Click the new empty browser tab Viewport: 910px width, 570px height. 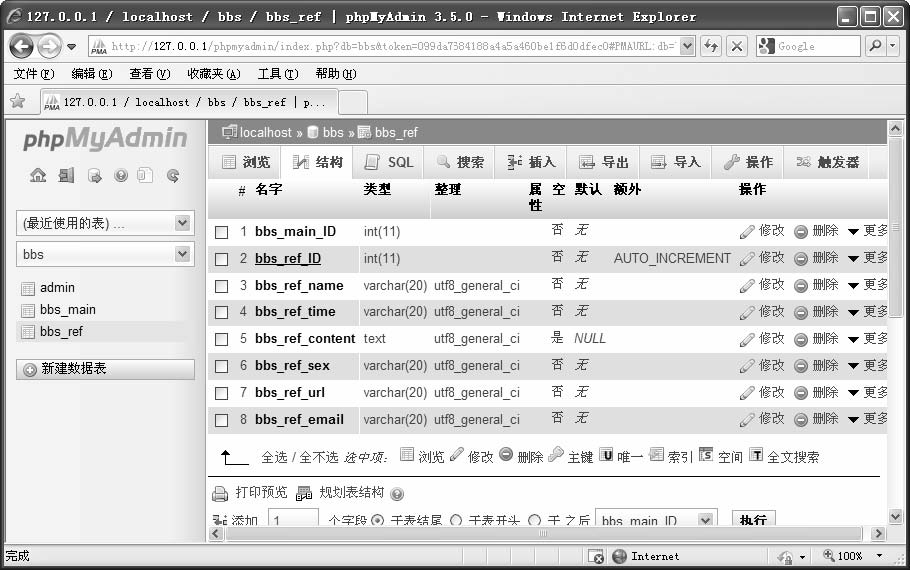coord(352,102)
